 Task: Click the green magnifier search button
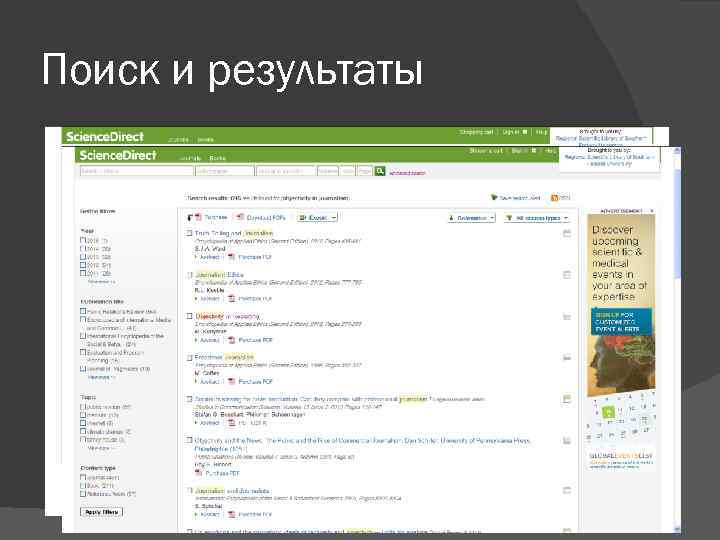click(x=380, y=171)
